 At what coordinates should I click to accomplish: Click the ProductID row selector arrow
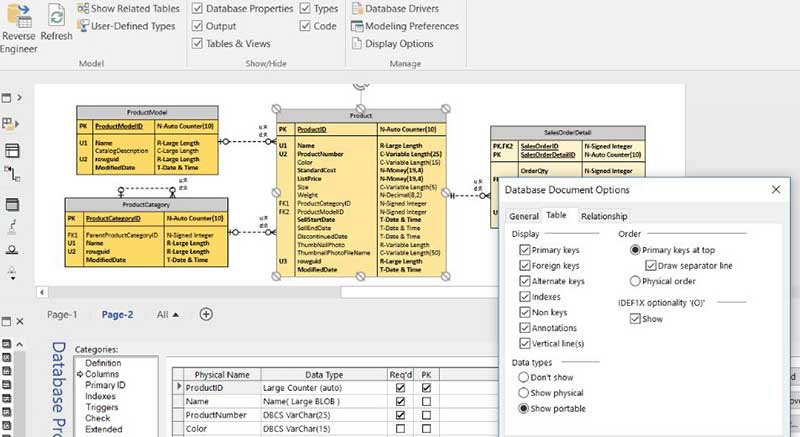179,387
